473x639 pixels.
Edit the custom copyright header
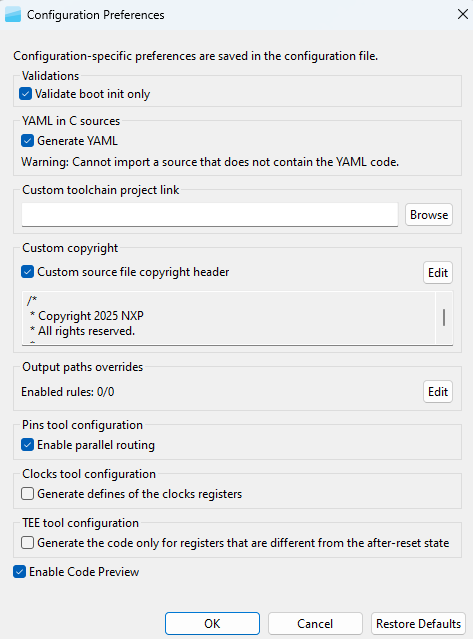[438, 272]
